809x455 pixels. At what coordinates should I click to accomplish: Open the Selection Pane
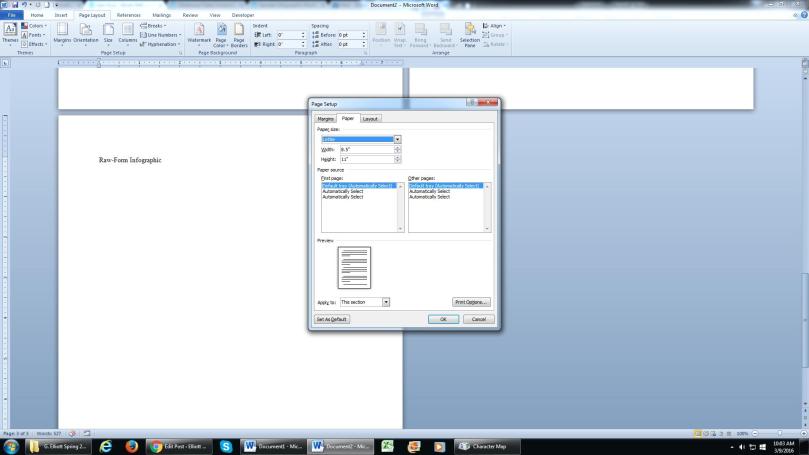[469, 33]
